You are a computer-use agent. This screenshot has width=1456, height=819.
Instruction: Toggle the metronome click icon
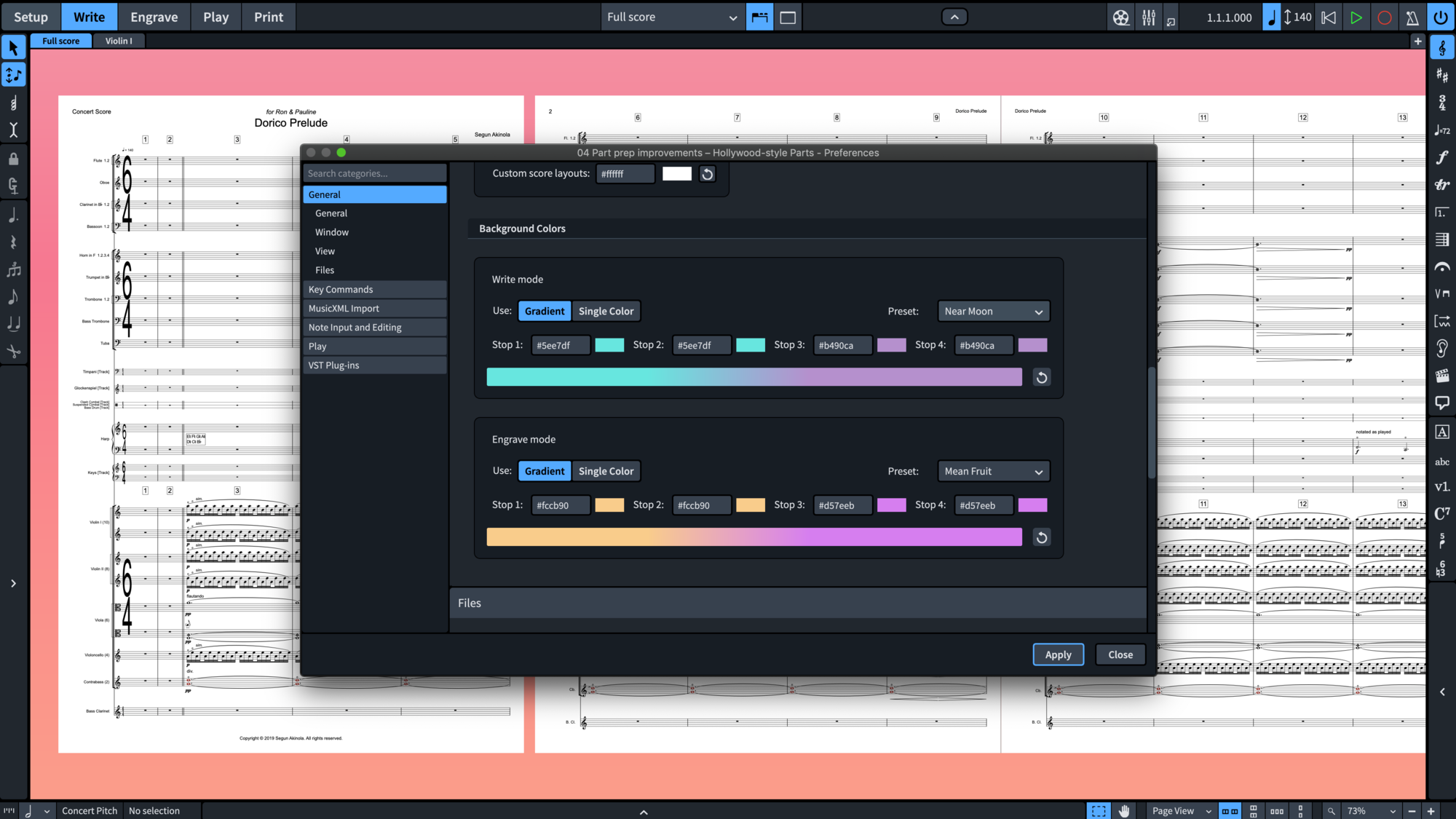point(1412,17)
